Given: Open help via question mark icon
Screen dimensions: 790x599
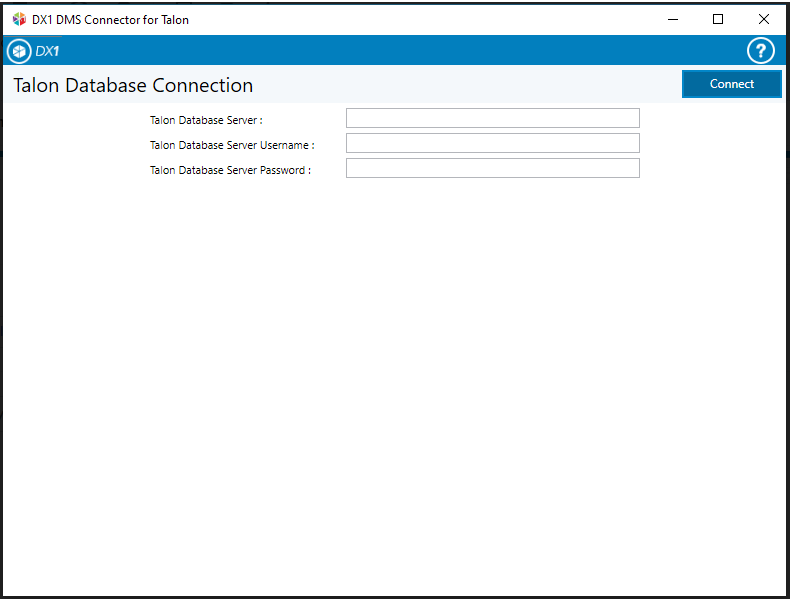Looking at the screenshot, I should click(760, 50).
